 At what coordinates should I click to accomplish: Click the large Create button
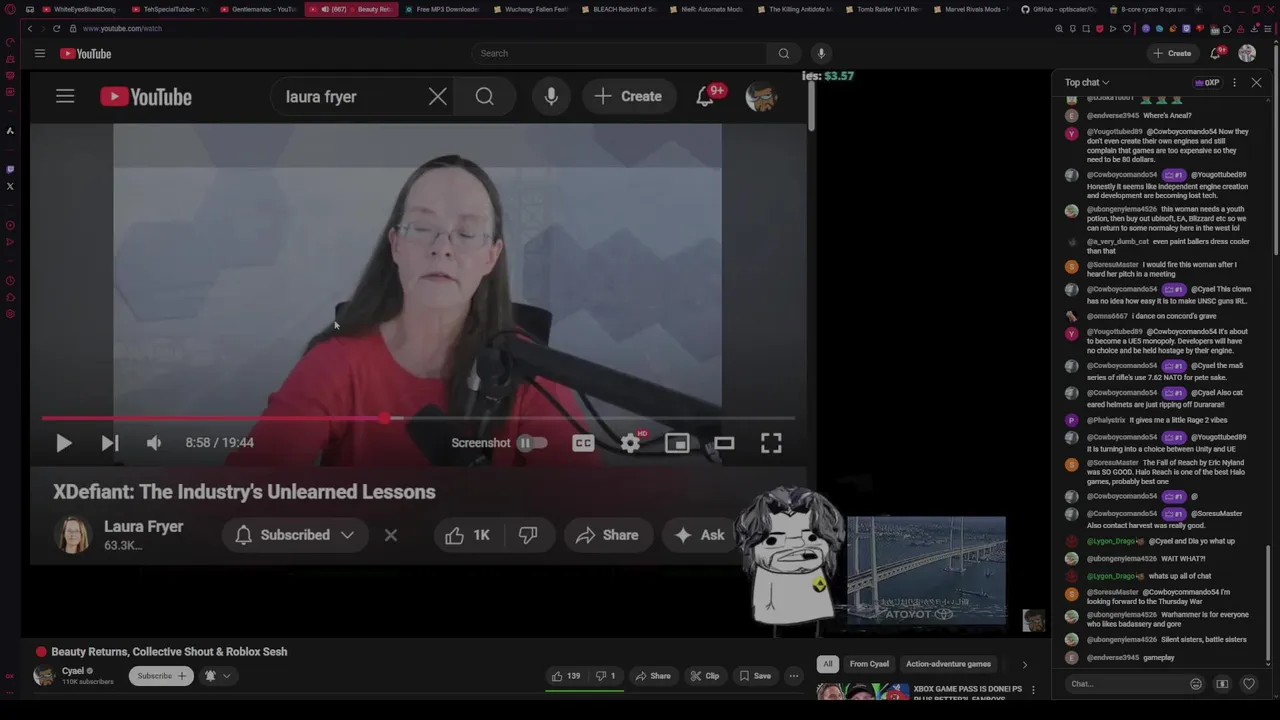pos(628,97)
